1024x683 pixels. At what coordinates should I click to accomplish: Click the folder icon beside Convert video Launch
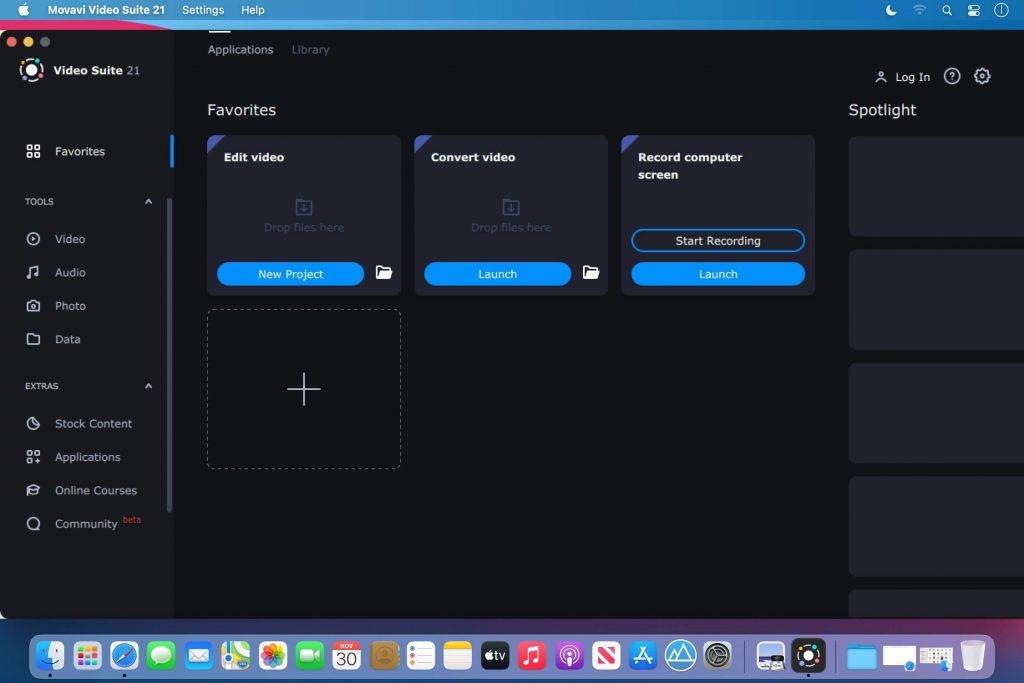pos(590,272)
